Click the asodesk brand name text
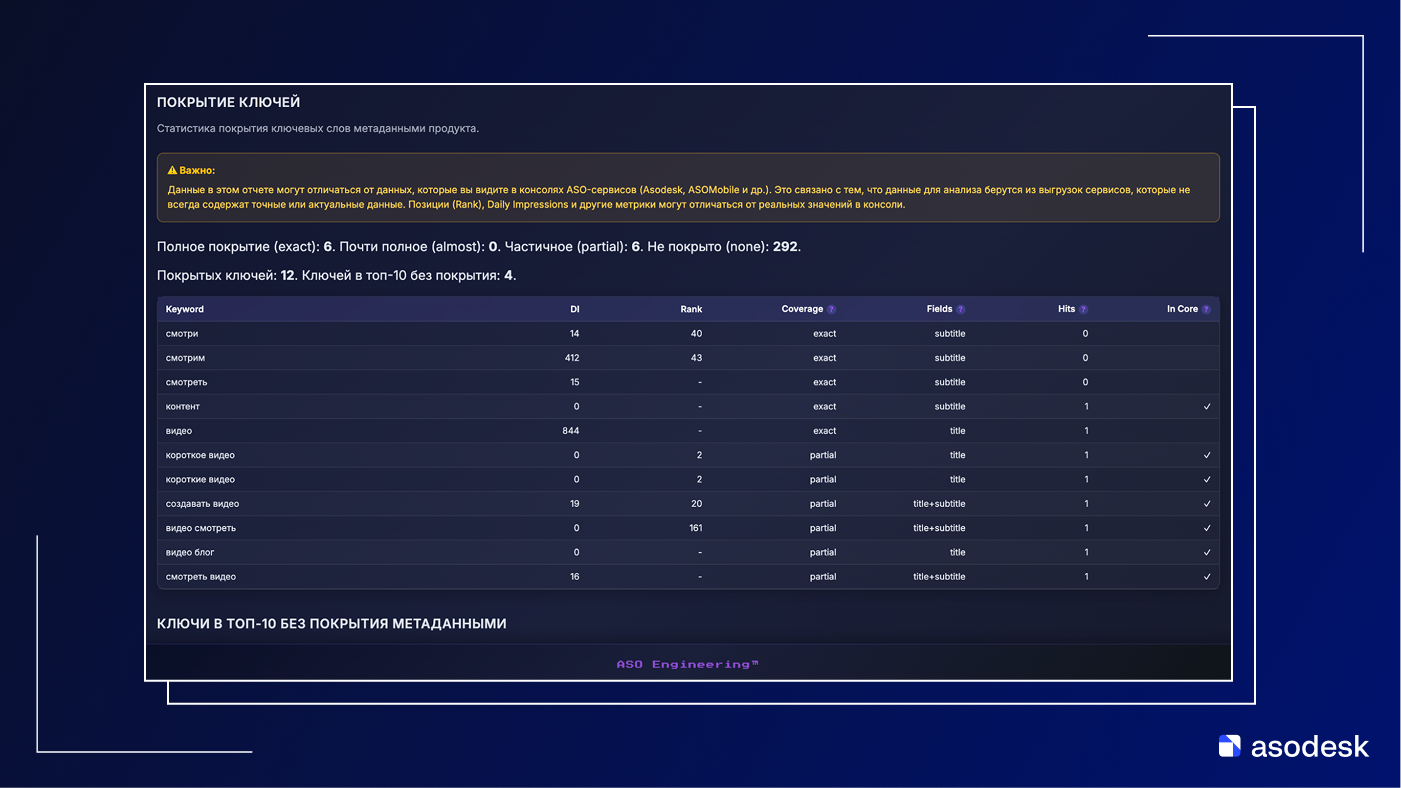 tap(1309, 746)
